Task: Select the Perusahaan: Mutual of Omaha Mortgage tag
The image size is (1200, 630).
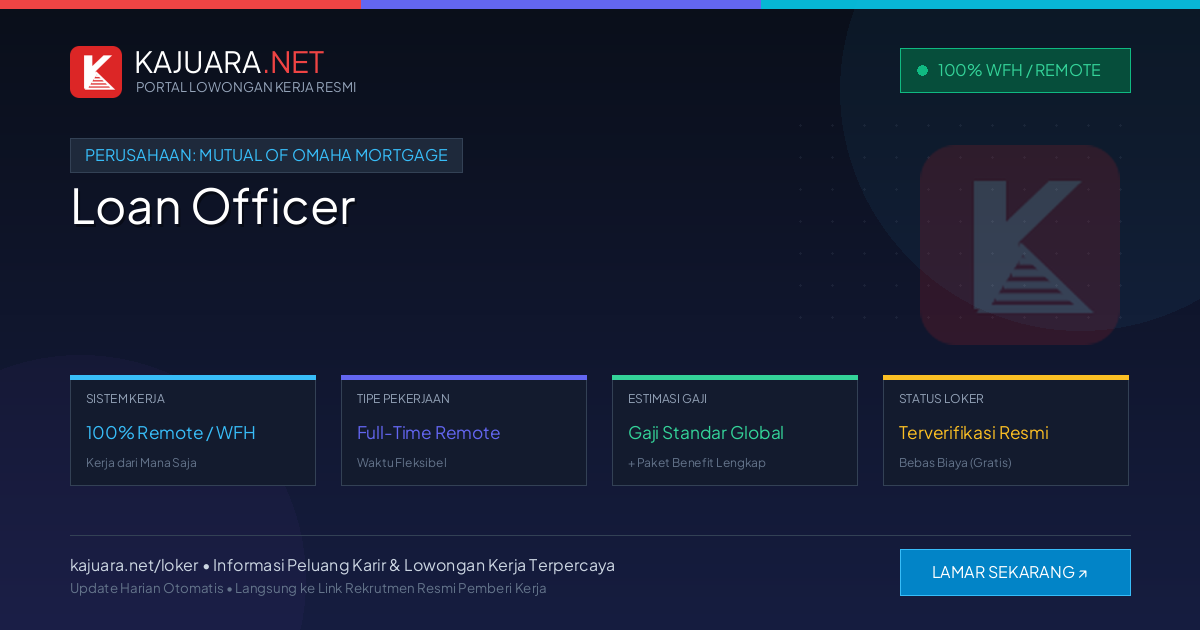Action: pyautogui.click(x=266, y=155)
